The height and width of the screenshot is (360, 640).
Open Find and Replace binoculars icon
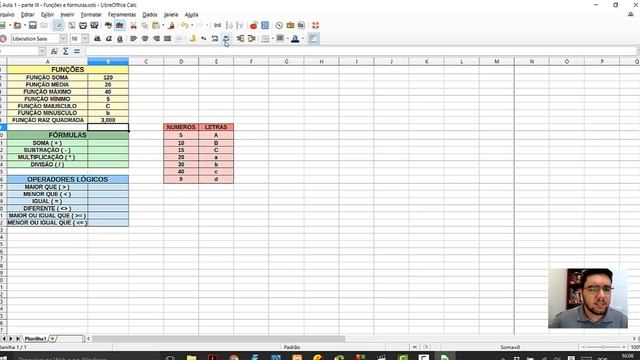218,25
